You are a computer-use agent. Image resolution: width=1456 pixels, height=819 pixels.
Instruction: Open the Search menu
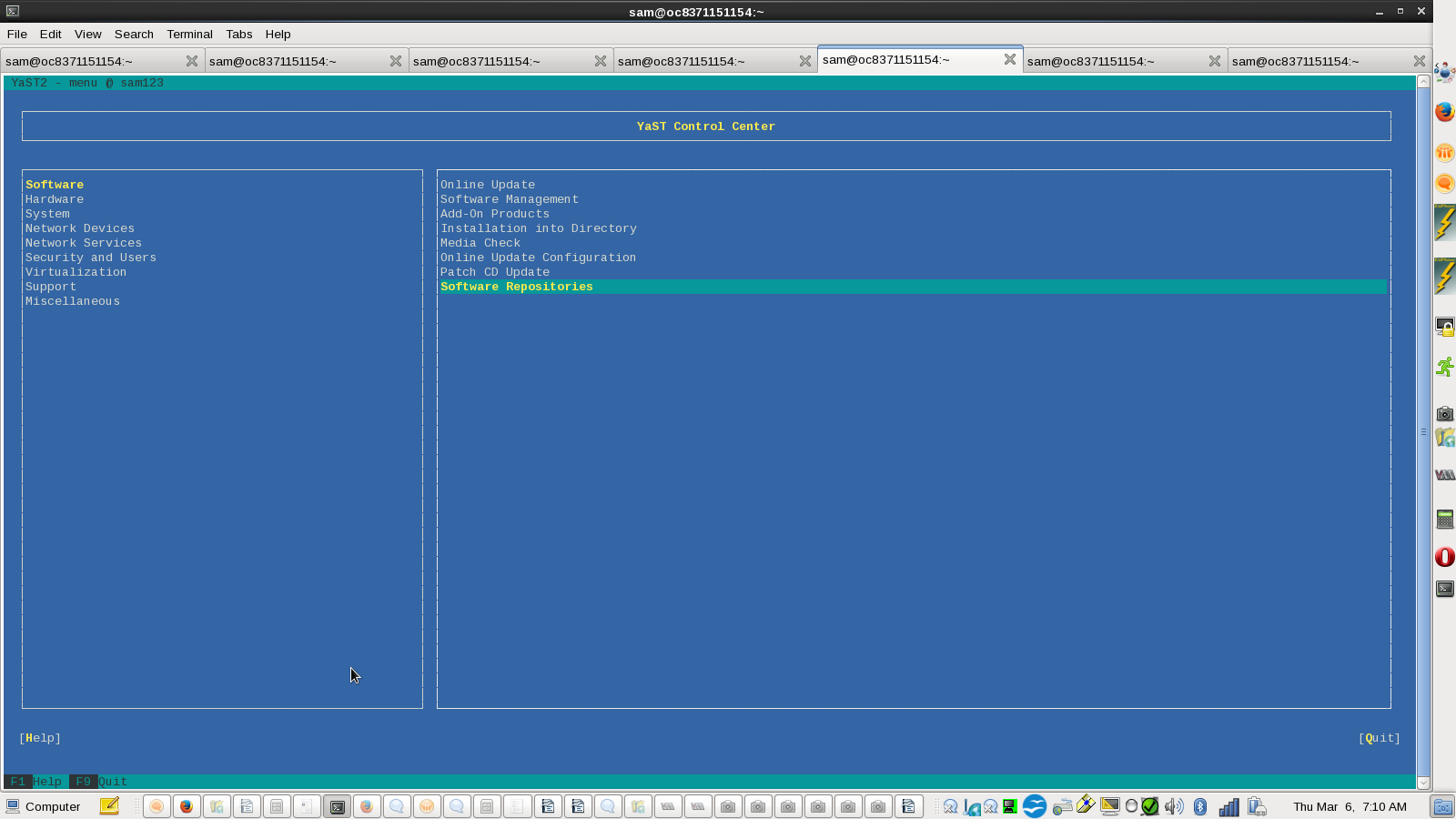(x=134, y=34)
